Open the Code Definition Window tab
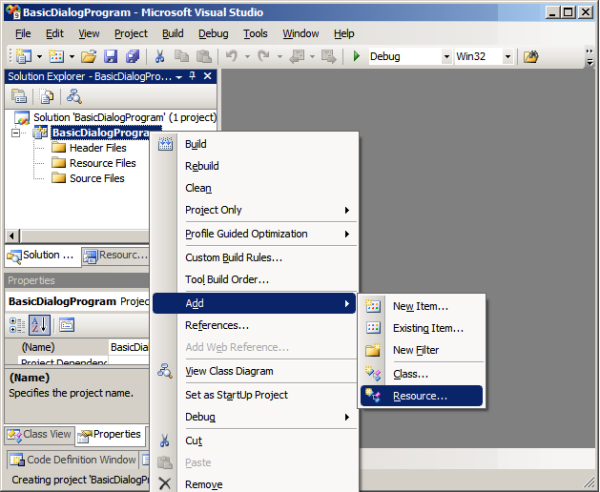 [x=73, y=459]
